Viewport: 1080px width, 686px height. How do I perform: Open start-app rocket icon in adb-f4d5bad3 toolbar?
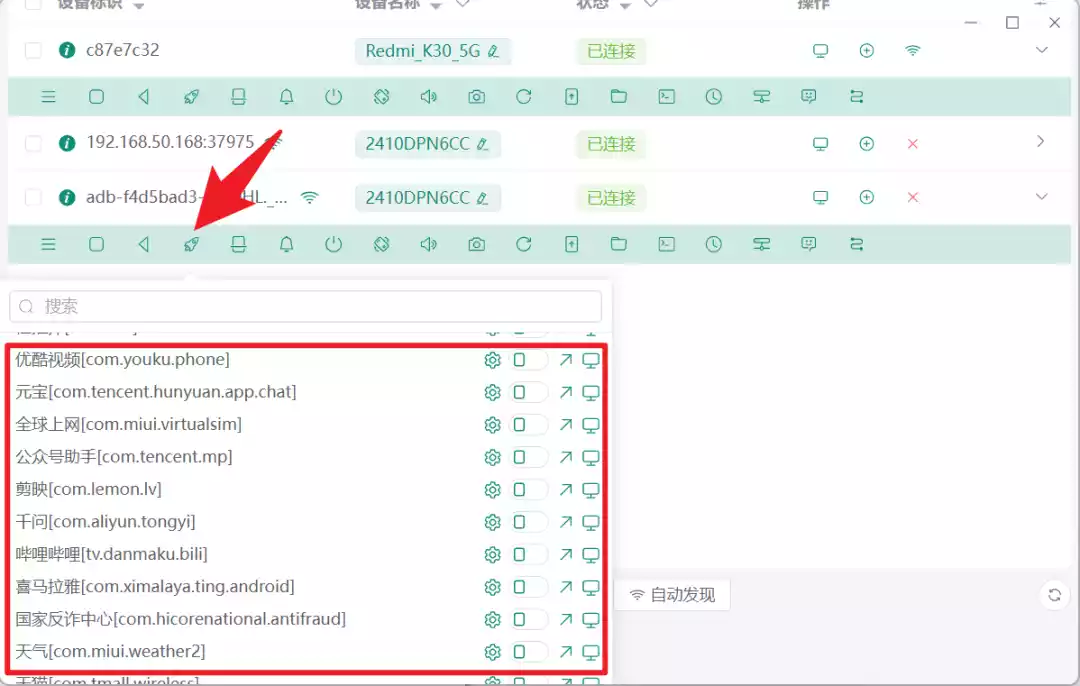click(x=191, y=244)
